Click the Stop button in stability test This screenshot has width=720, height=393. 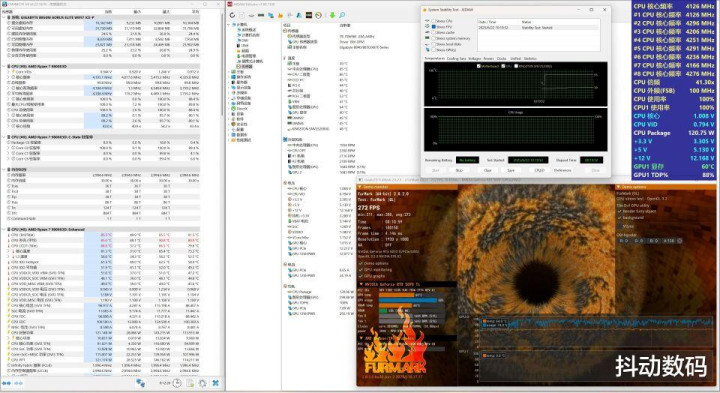459,170
